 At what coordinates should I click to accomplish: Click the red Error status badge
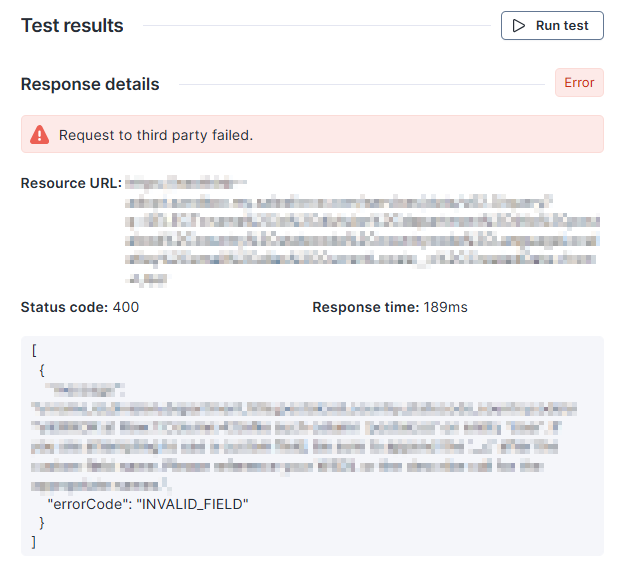coord(579,83)
